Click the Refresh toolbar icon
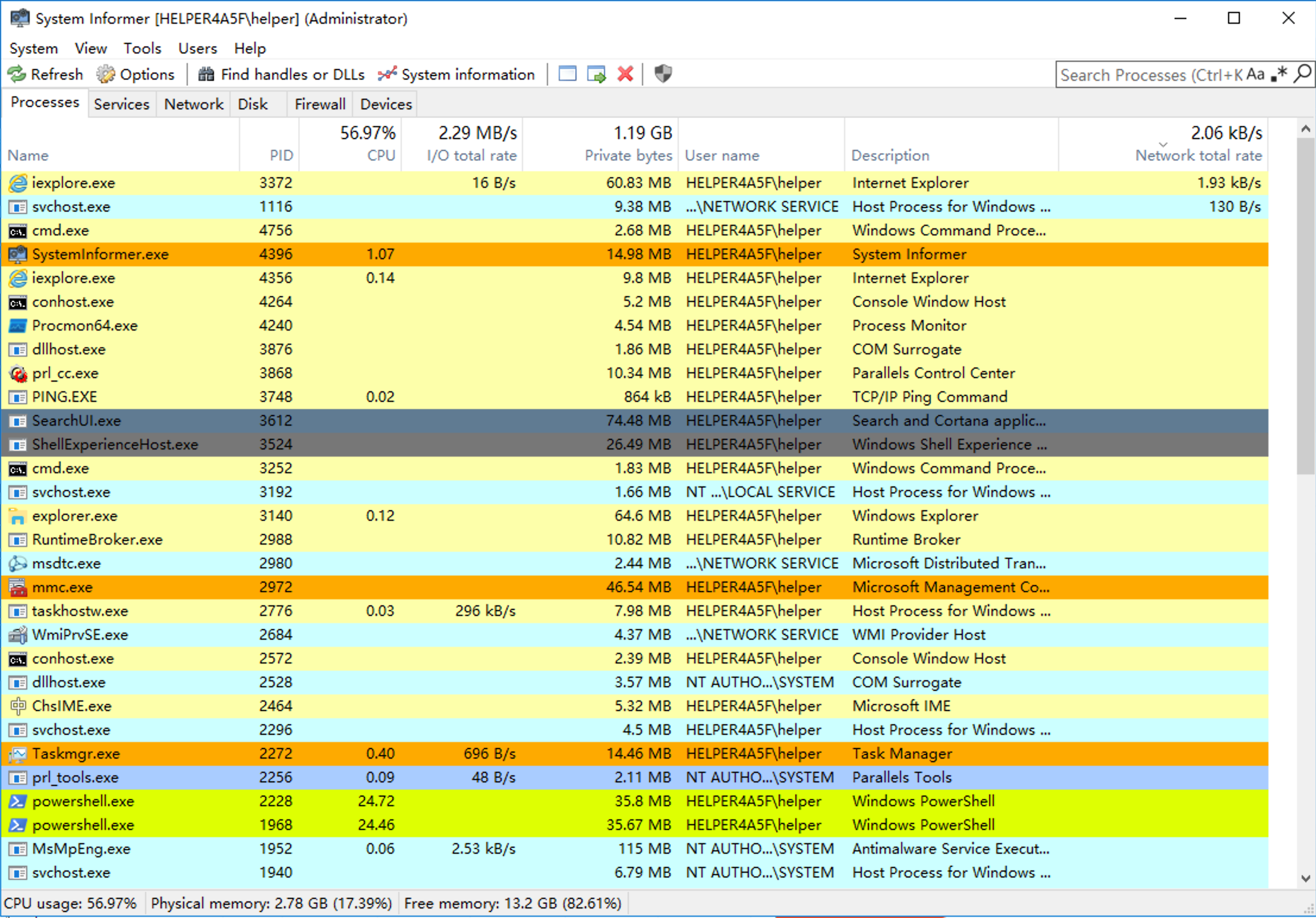 coord(17,74)
